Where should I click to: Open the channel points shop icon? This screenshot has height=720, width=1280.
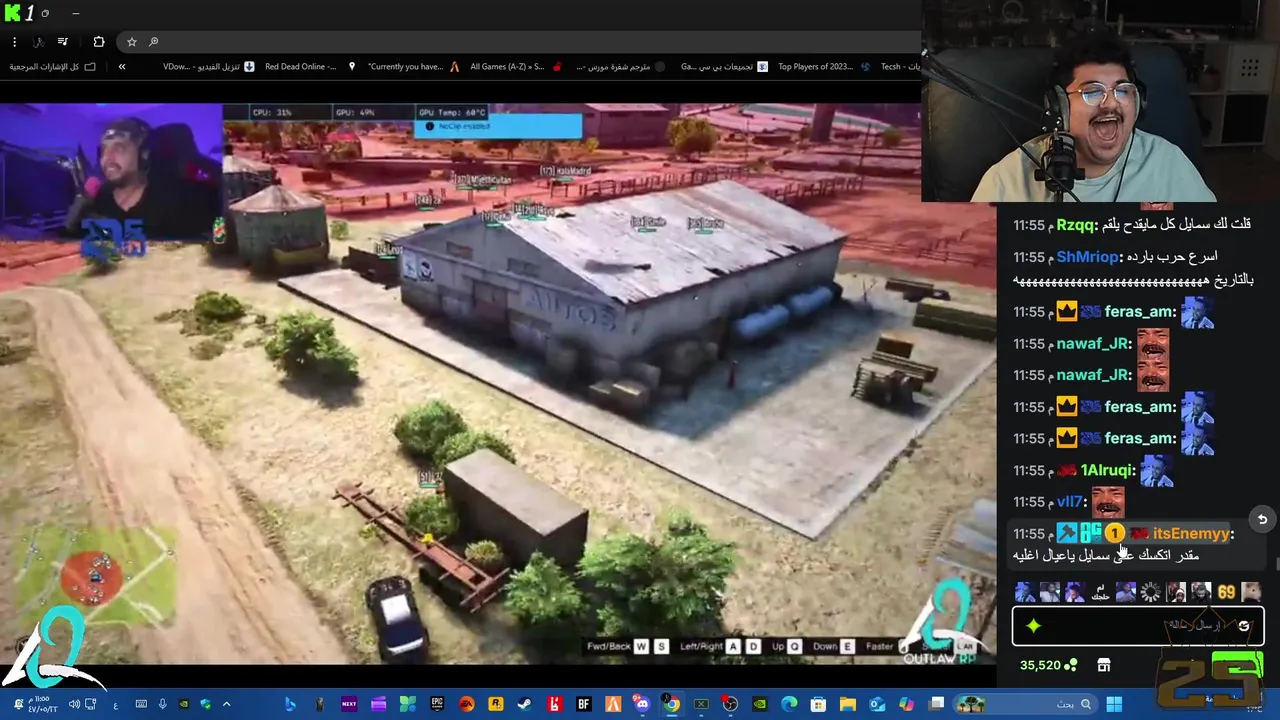[x=1104, y=665]
